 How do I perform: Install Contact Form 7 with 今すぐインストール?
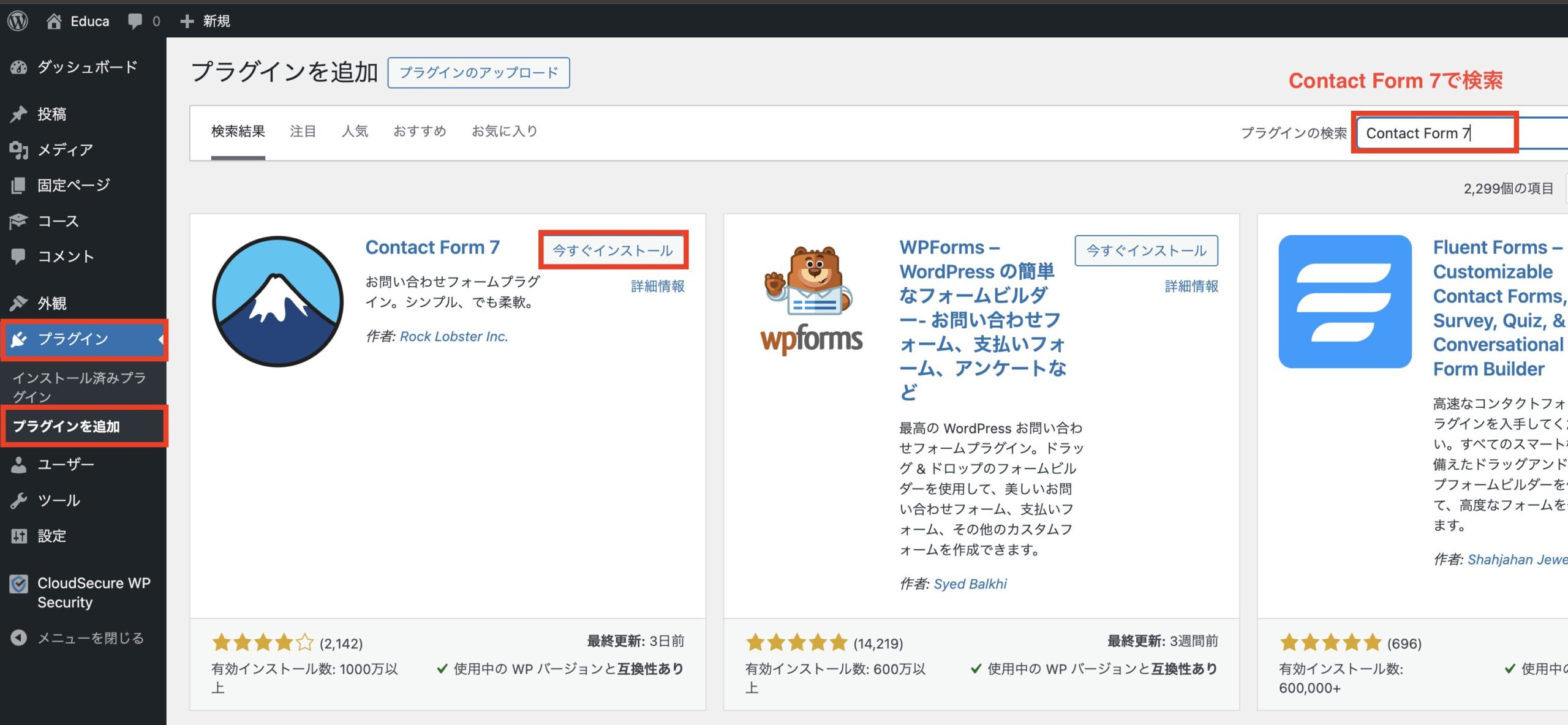pyautogui.click(x=612, y=250)
